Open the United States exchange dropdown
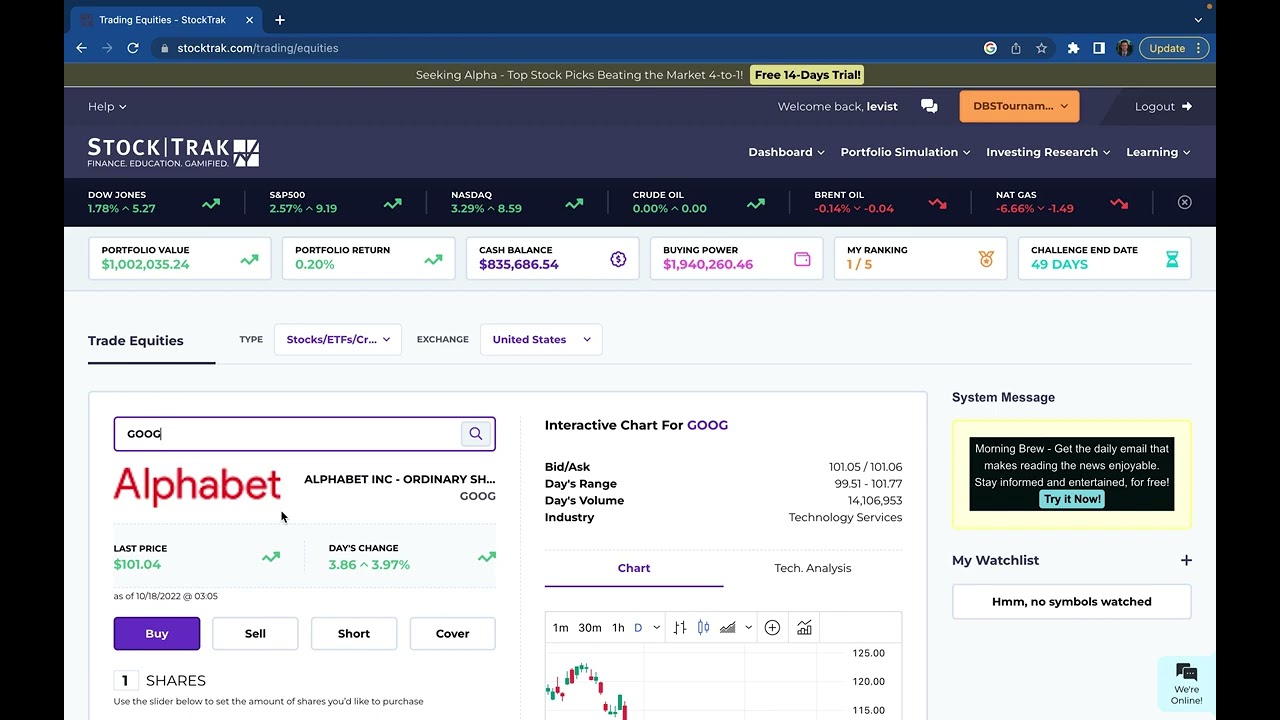Viewport: 1280px width, 720px height. tap(541, 339)
